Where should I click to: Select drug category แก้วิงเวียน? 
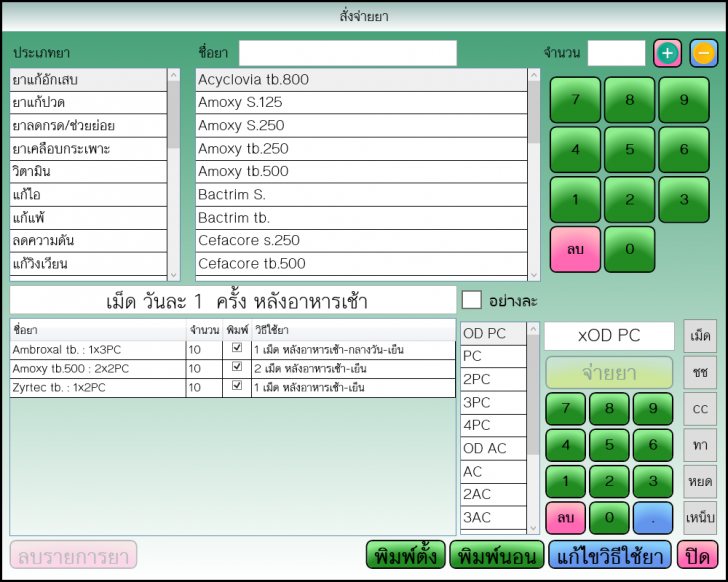(88, 264)
